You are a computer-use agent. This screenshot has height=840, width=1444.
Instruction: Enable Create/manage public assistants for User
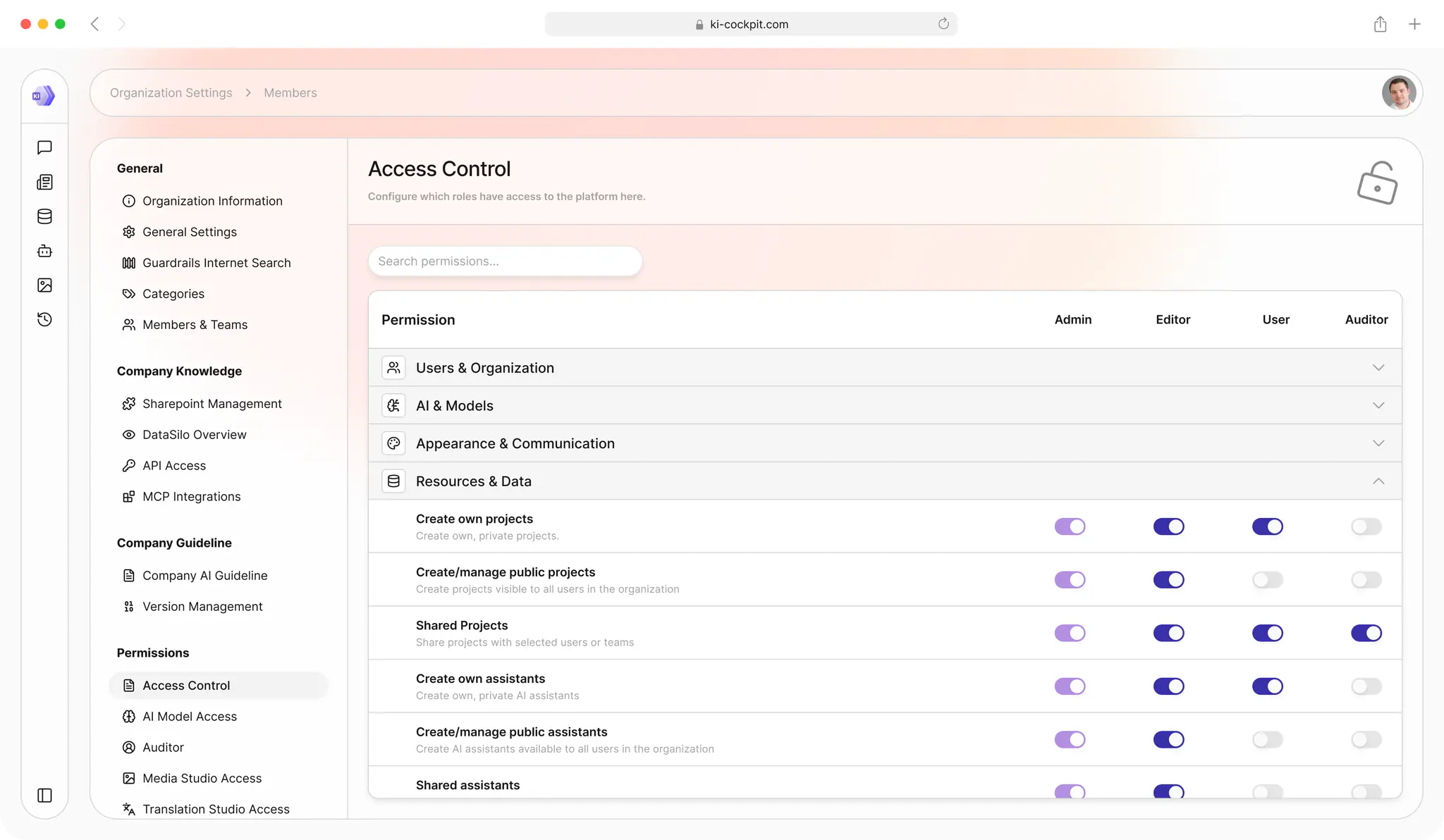[x=1267, y=739]
